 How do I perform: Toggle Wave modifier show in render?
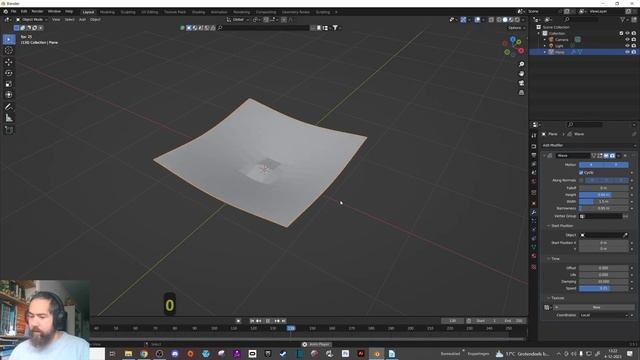pyautogui.click(x=612, y=156)
